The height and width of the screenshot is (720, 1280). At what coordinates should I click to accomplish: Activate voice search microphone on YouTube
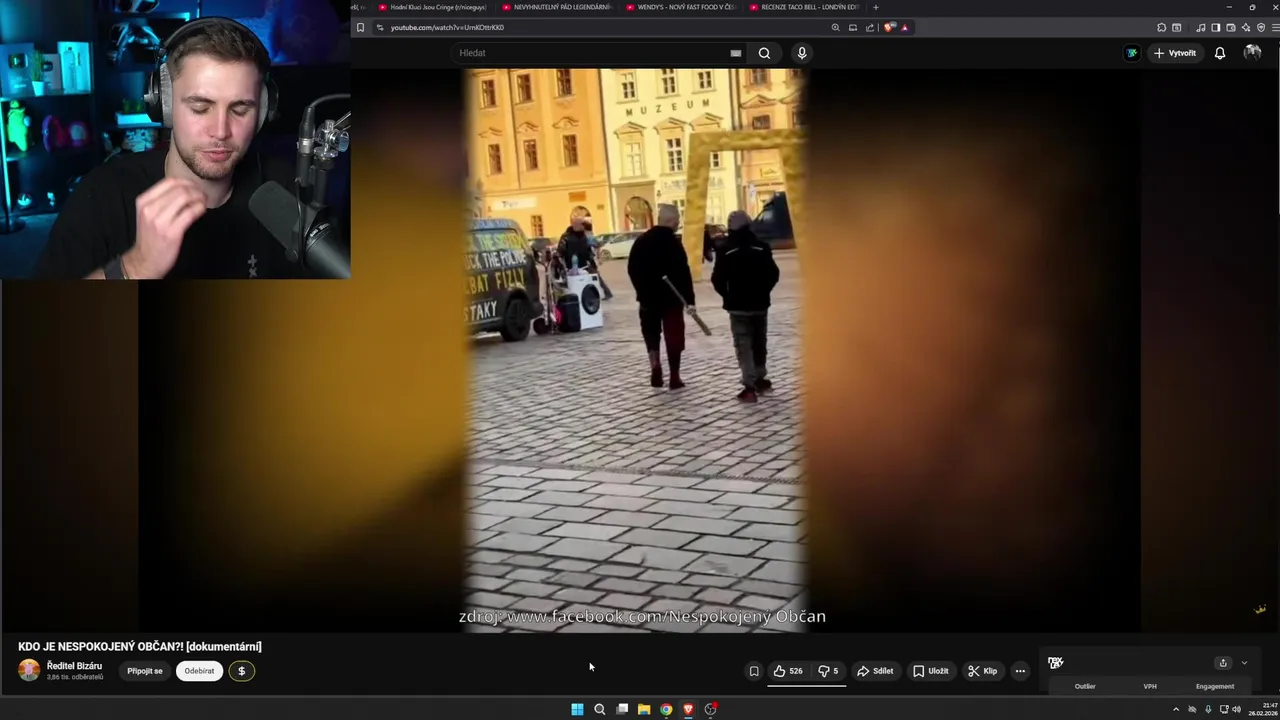tap(801, 53)
